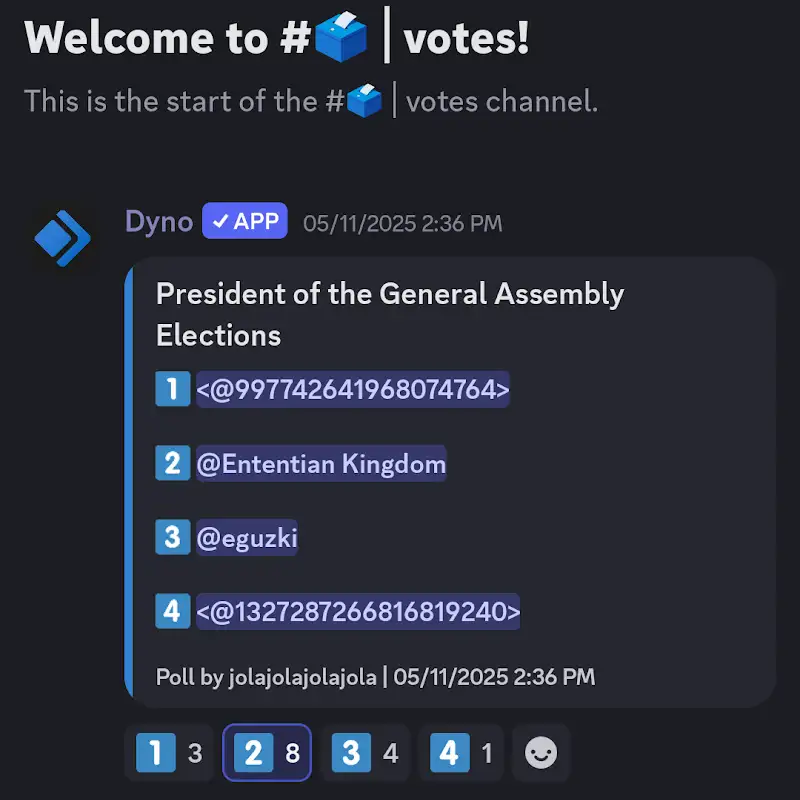Click the verified APP badge
Screen dimensions: 800x800
tap(245, 222)
